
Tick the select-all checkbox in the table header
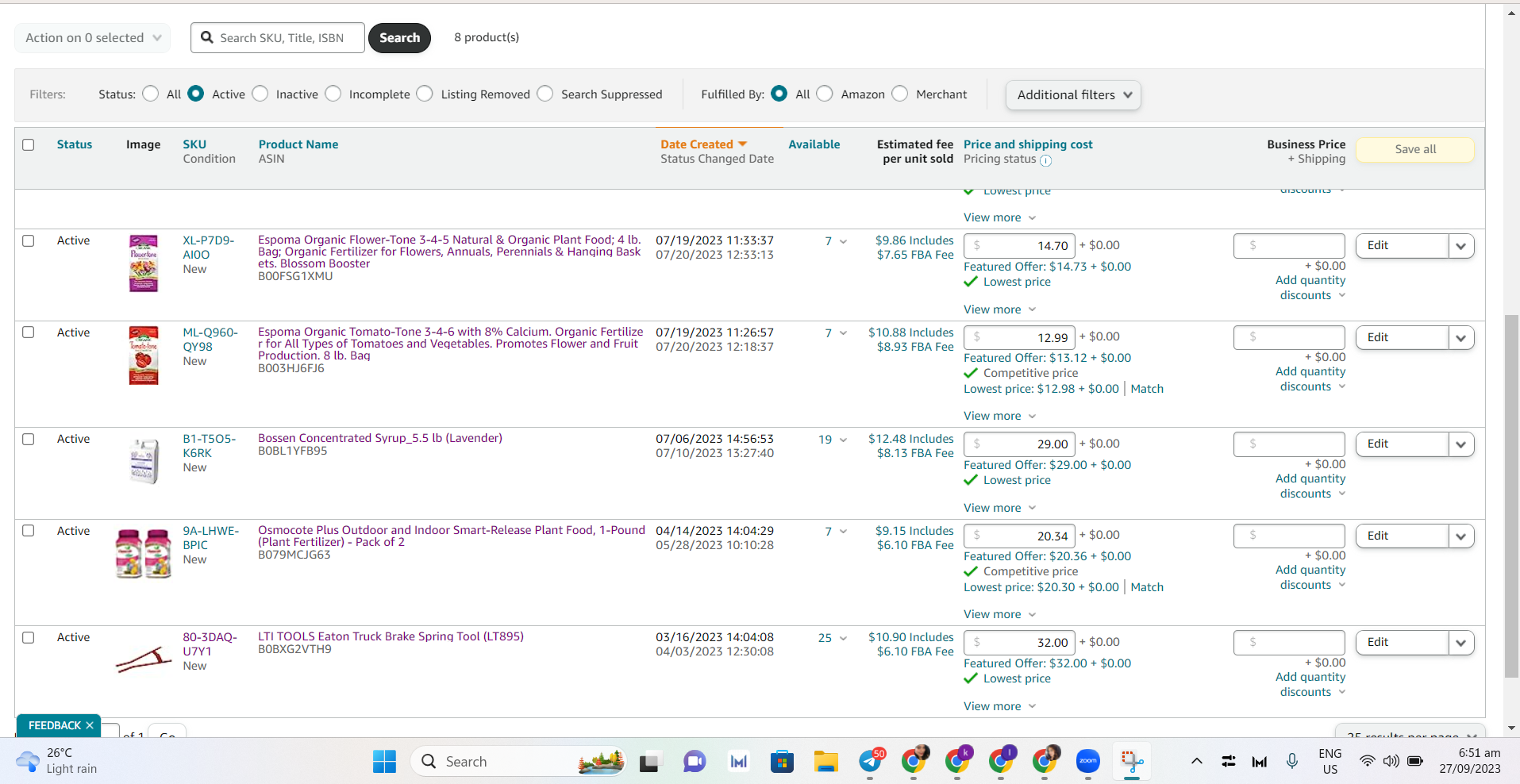coord(29,144)
